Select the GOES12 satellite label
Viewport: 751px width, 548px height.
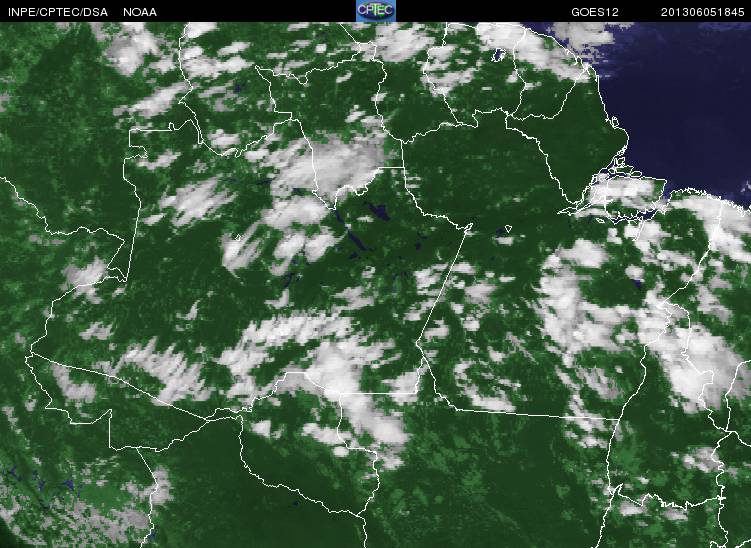pos(595,12)
